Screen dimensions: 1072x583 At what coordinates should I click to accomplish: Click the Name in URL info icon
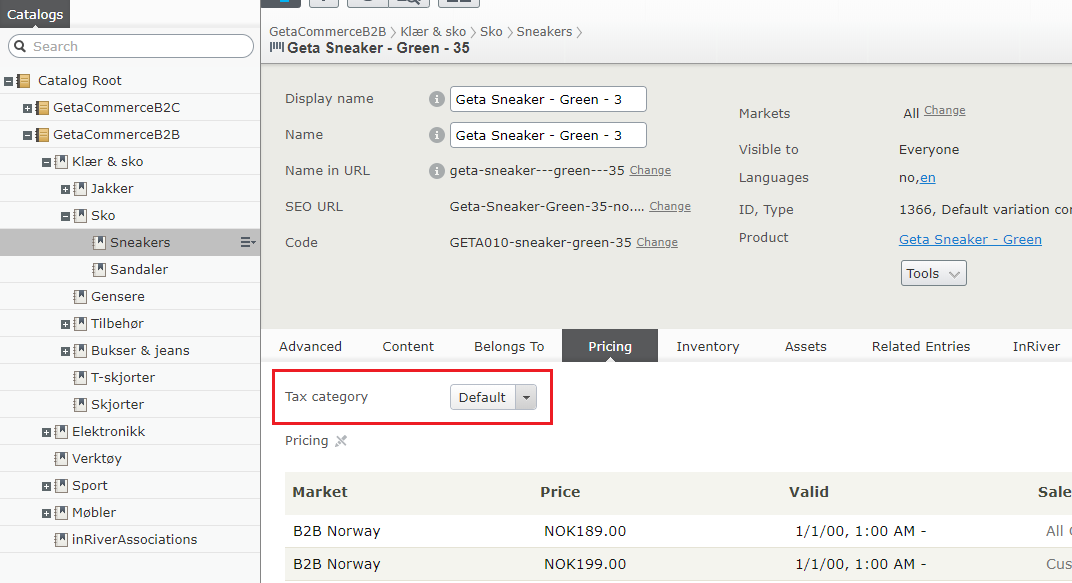tap(437, 171)
